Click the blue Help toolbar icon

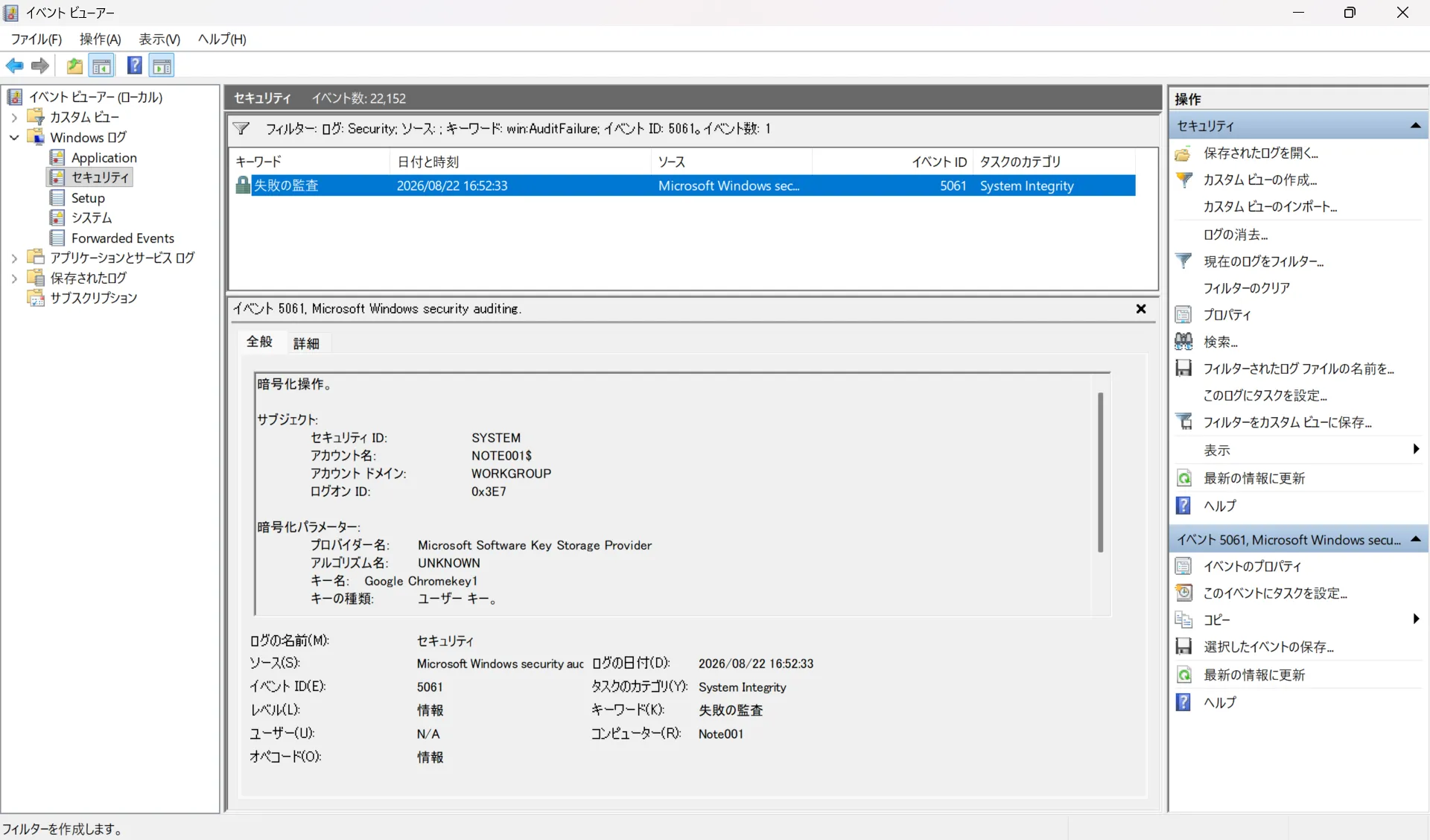pyautogui.click(x=134, y=66)
